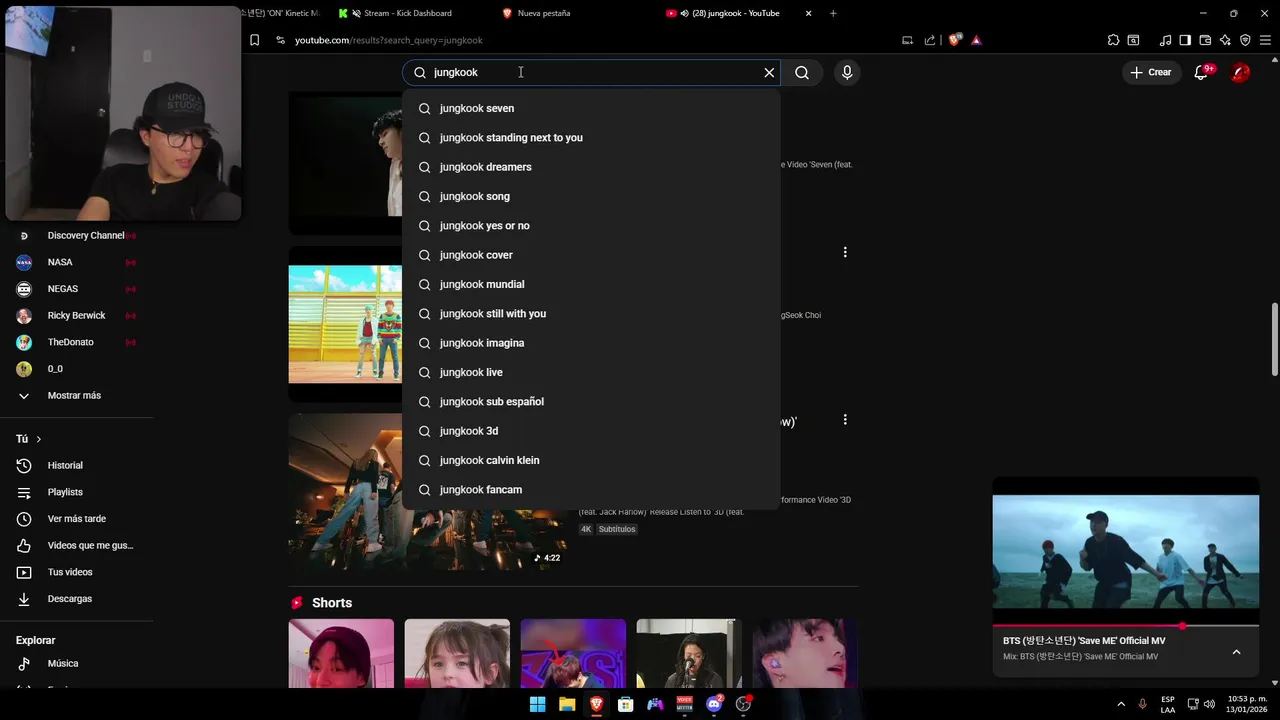Open the Crear menu
1280x720 pixels.
1150,72
